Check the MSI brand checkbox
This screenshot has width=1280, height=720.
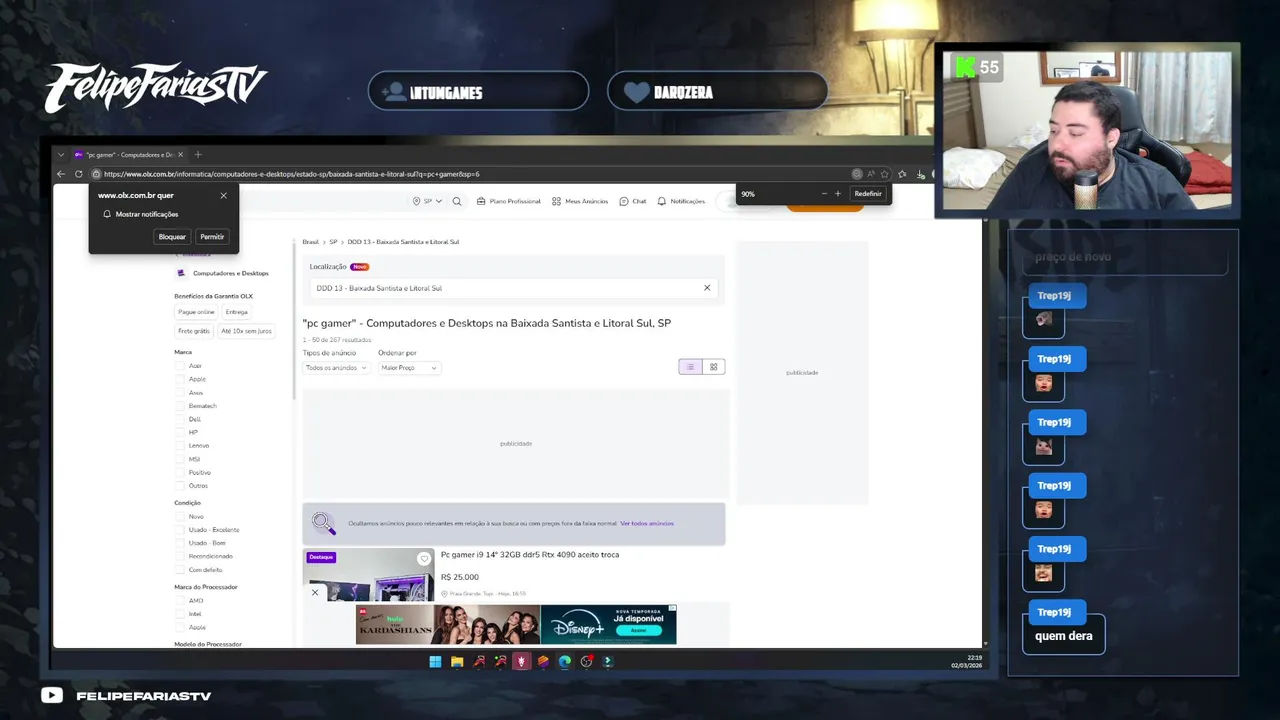(x=181, y=459)
